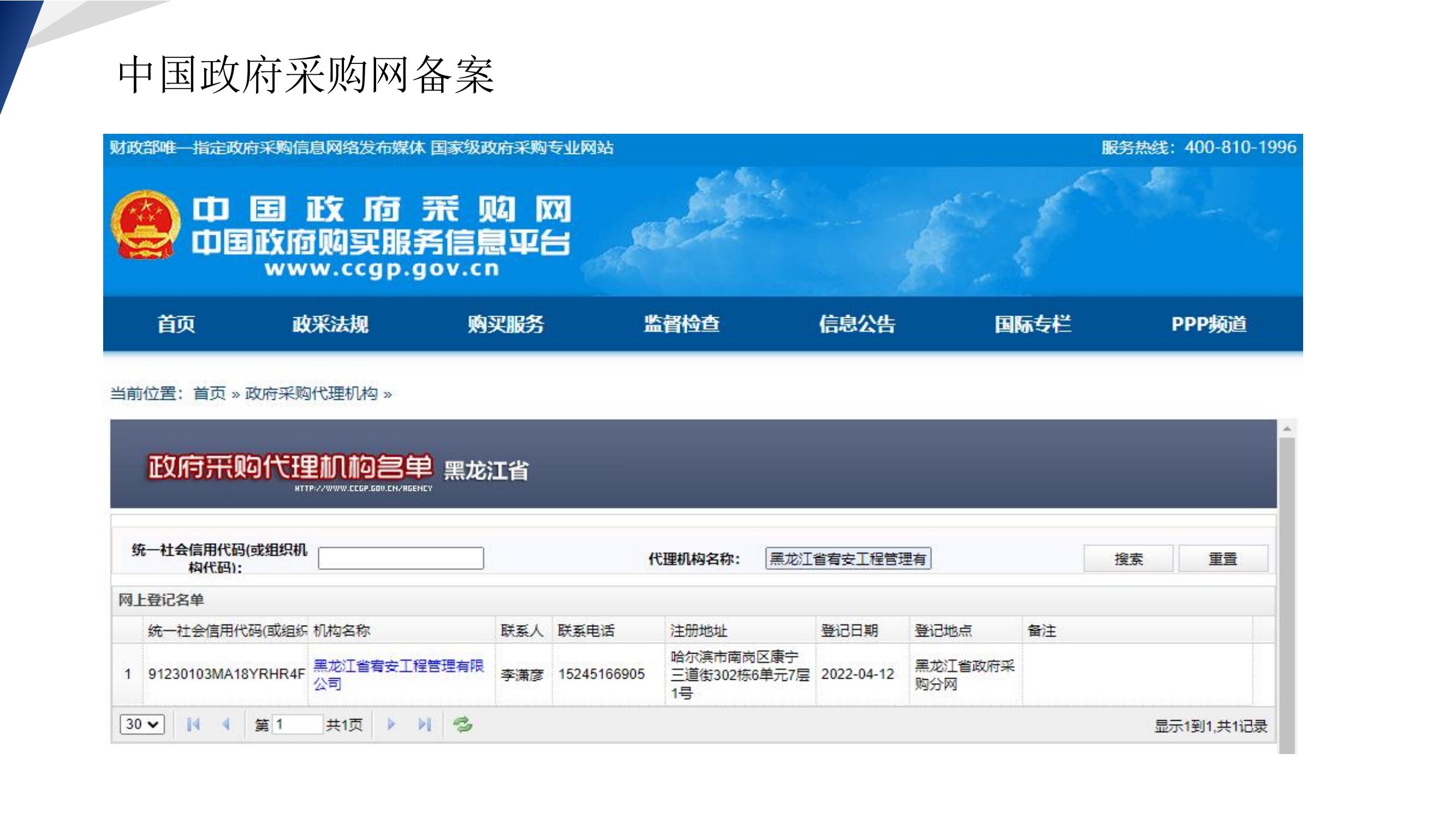The height and width of the screenshot is (819, 1456).
Task: Go to first page of results
Action: [x=193, y=724]
